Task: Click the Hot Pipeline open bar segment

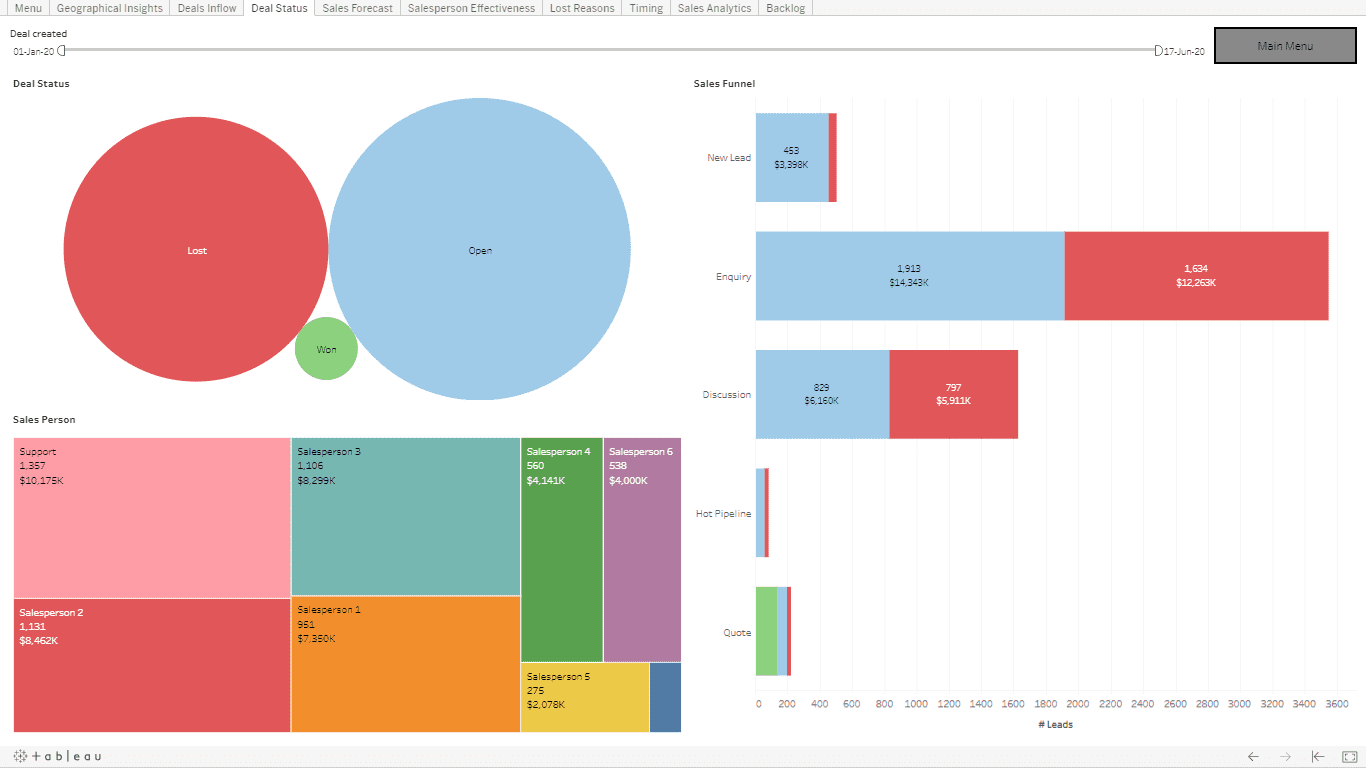Action: pos(760,513)
